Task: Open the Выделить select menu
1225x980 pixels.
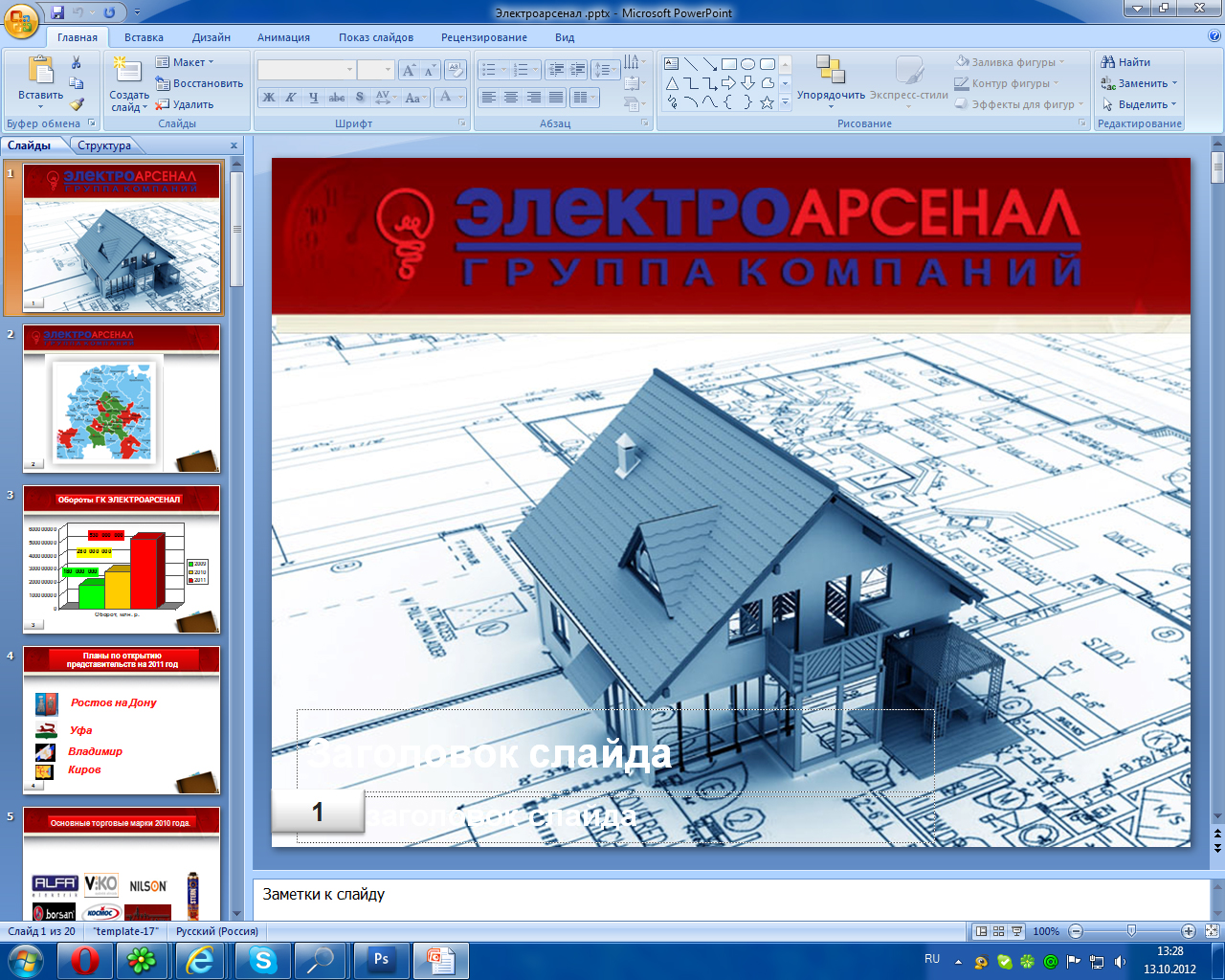Action: tap(1139, 104)
